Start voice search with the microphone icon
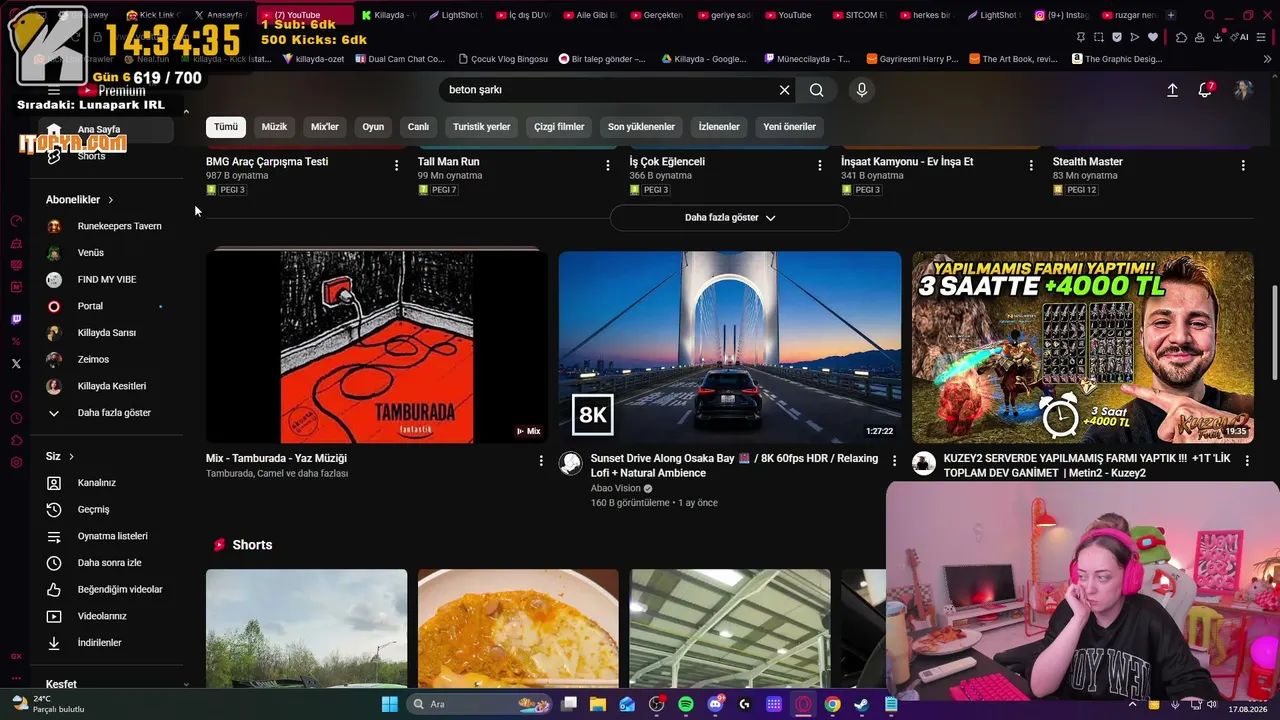 (x=862, y=90)
